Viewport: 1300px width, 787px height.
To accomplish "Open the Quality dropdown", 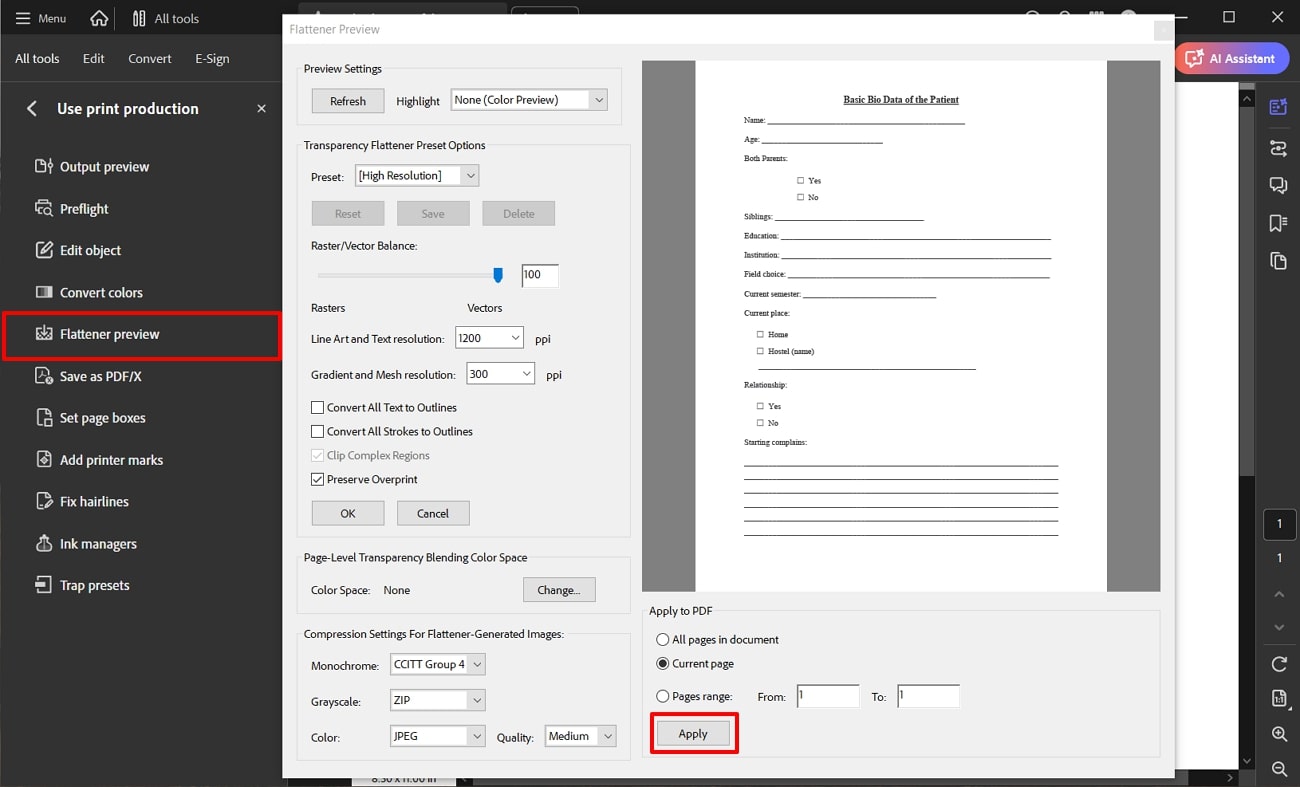I will pyautogui.click(x=580, y=736).
